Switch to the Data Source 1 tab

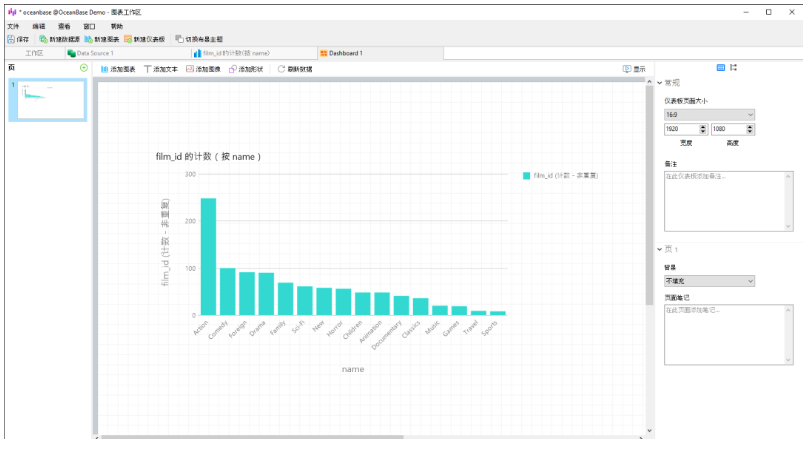(128, 53)
